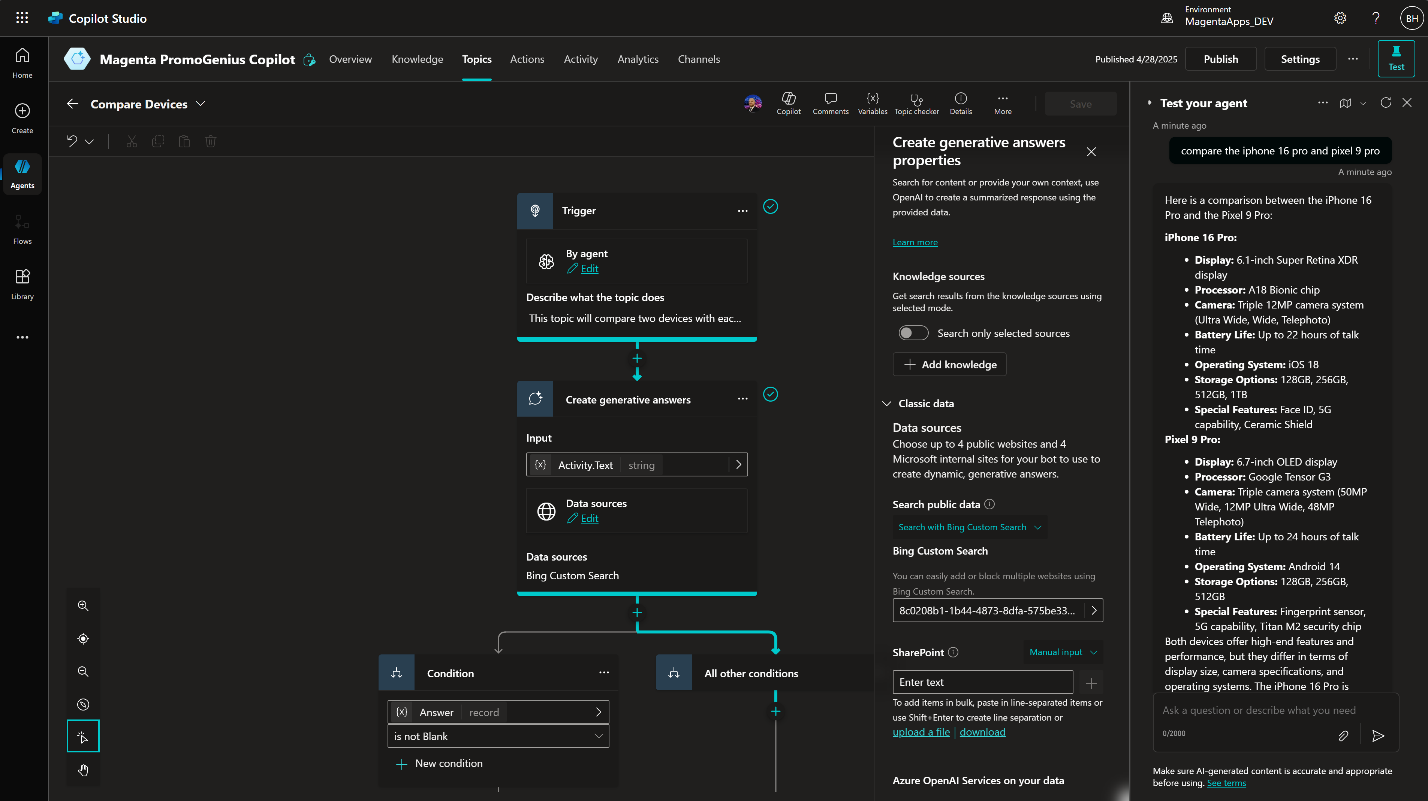
Task: Expand the Bing Custom Search ID chevron
Action: coord(1094,610)
